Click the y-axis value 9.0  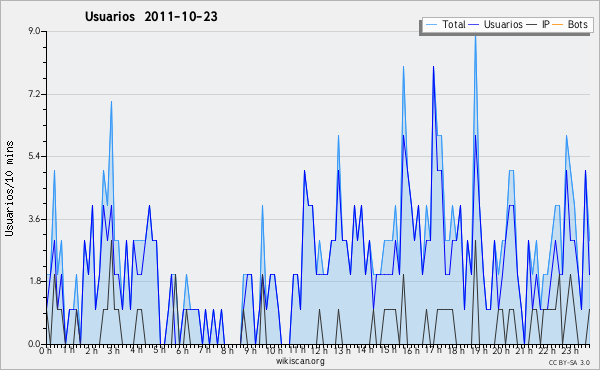[34, 31]
